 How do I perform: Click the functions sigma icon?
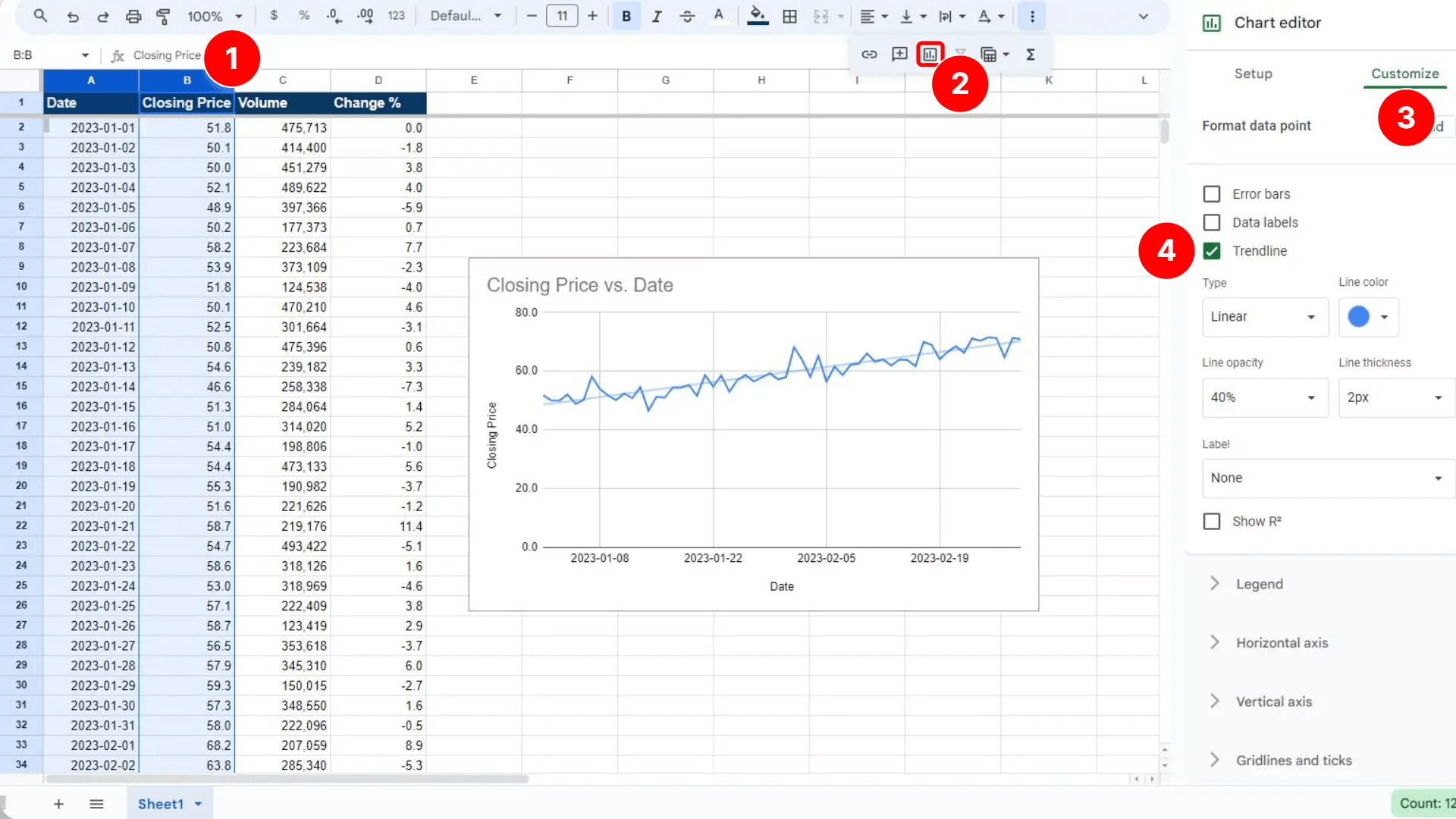tap(1031, 54)
